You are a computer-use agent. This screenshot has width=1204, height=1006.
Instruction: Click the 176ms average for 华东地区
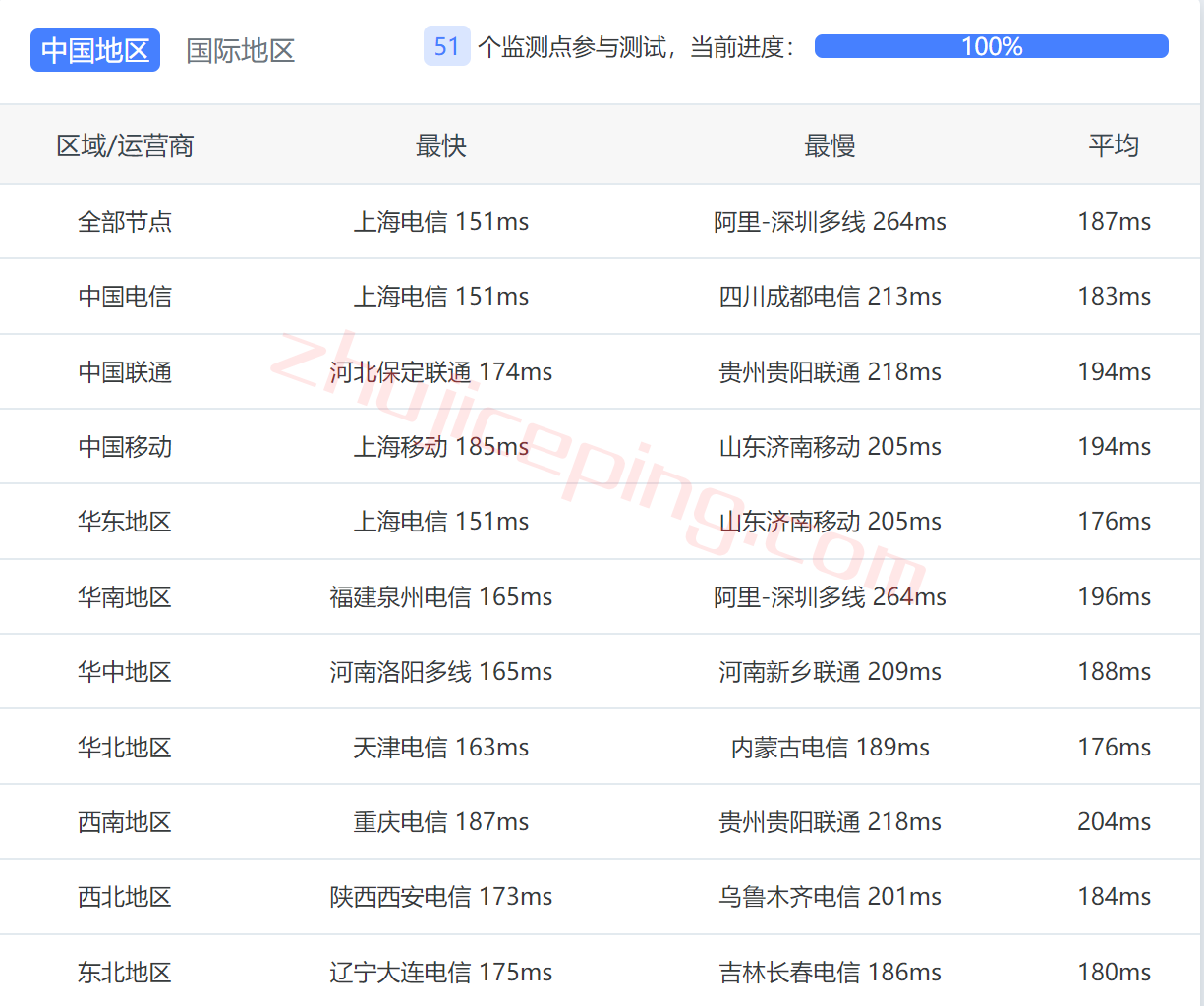click(x=1114, y=521)
